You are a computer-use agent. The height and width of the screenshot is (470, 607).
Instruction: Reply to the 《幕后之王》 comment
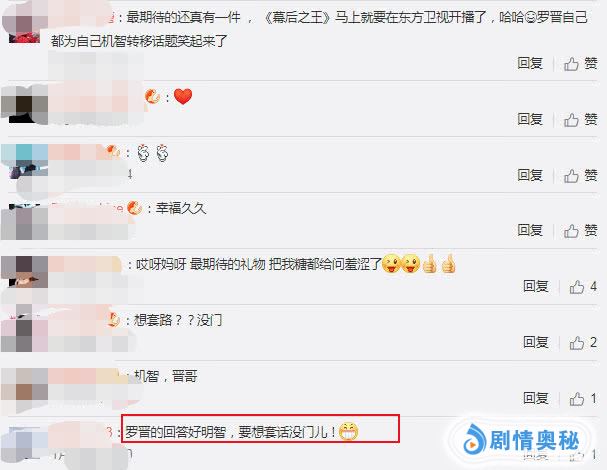coord(530,63)
